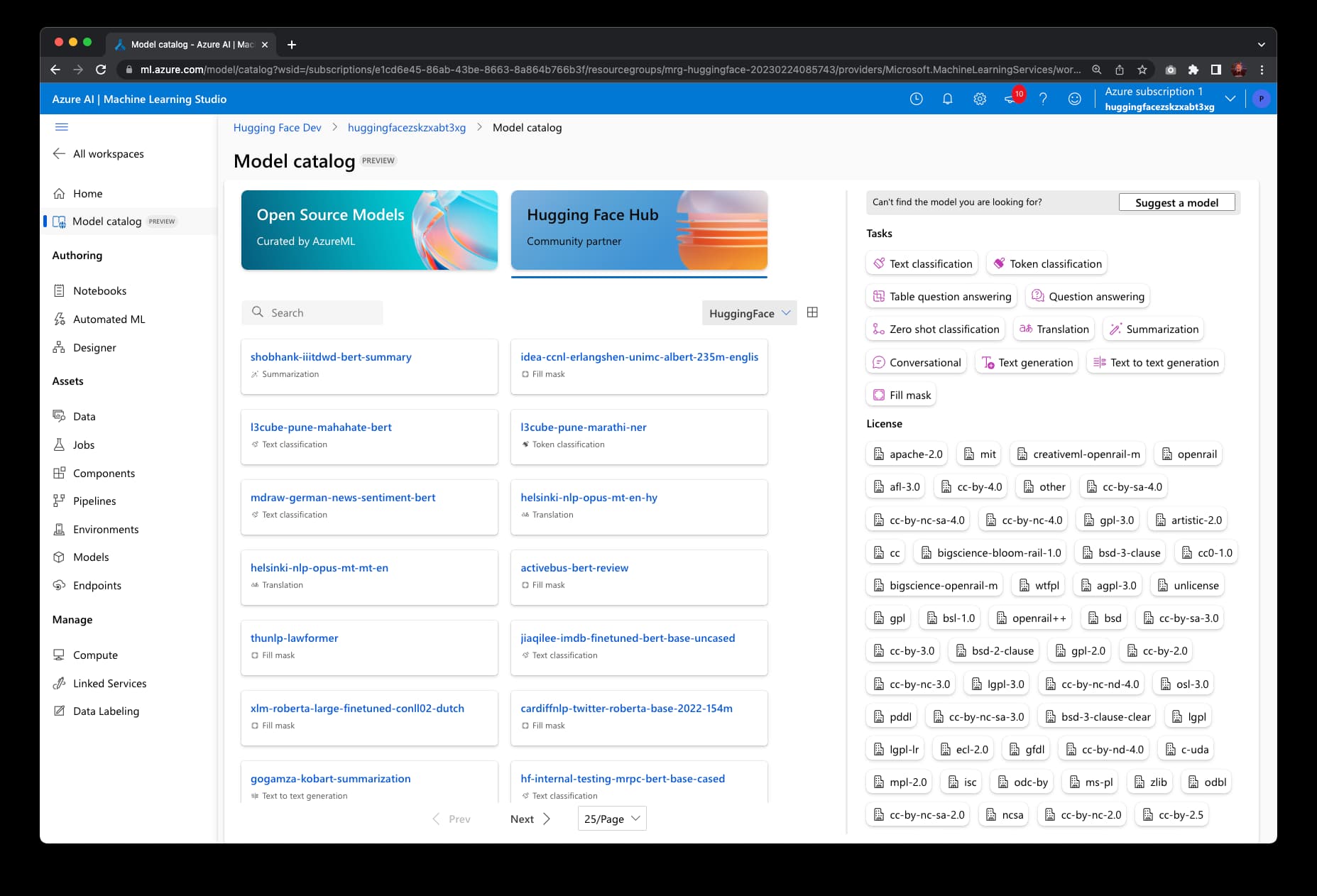This screenshot has width=1317, height=896.
Task: Open Home in the sidebar
Action: coord(87,193)
